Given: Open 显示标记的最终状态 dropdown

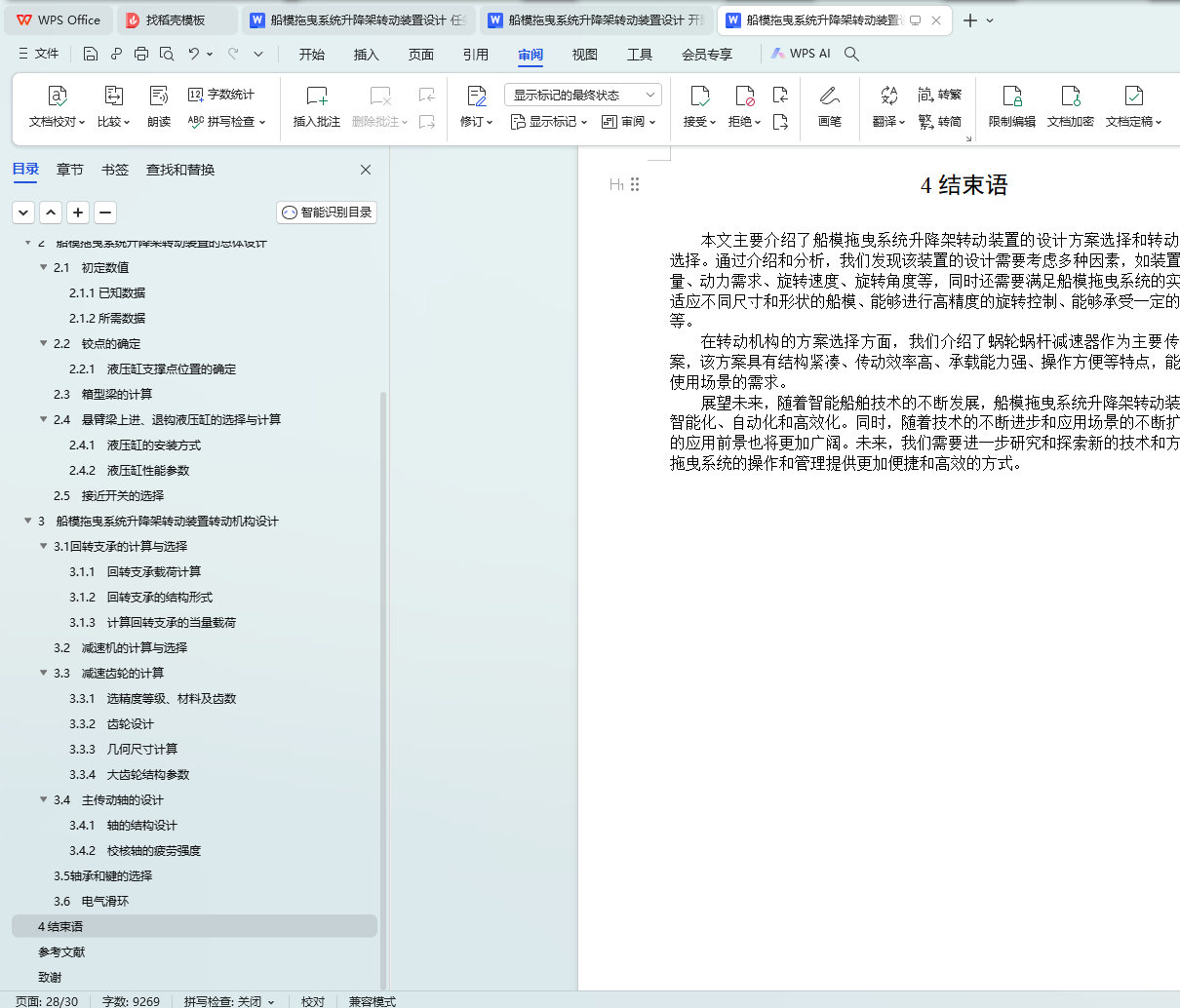Looking at the screenshot, I should [x=583, y=95].
